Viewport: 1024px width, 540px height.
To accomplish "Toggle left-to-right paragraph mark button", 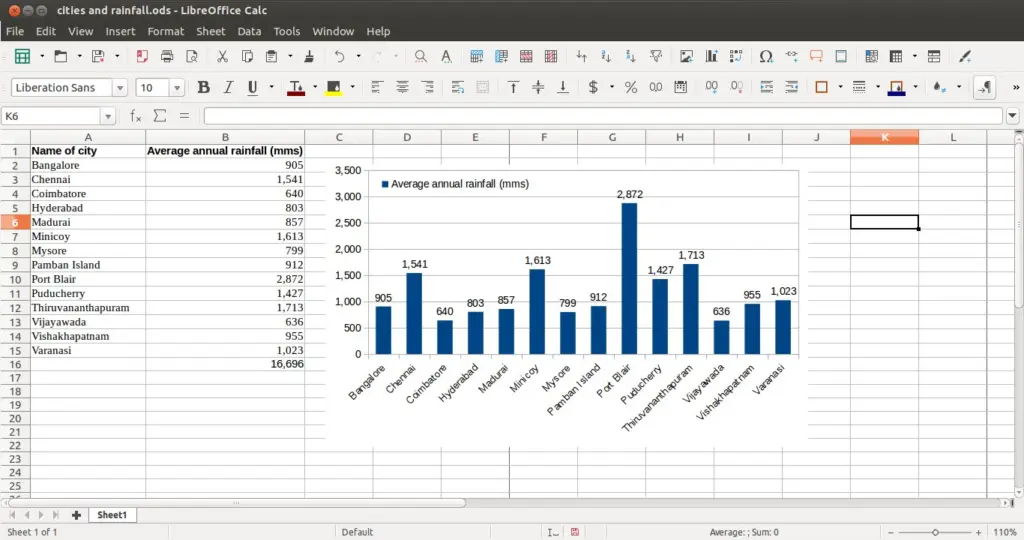I will 984,87.
